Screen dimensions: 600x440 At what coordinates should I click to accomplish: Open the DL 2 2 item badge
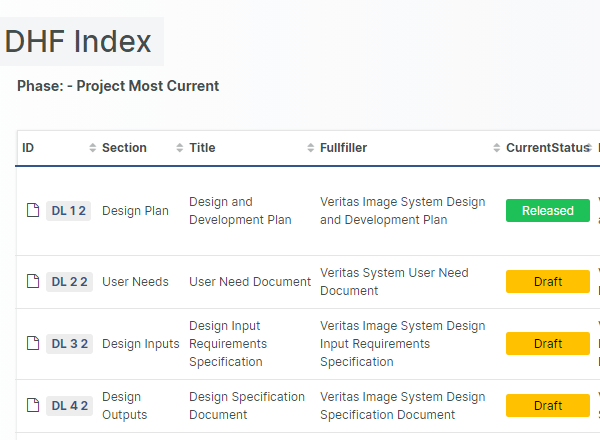69,282
